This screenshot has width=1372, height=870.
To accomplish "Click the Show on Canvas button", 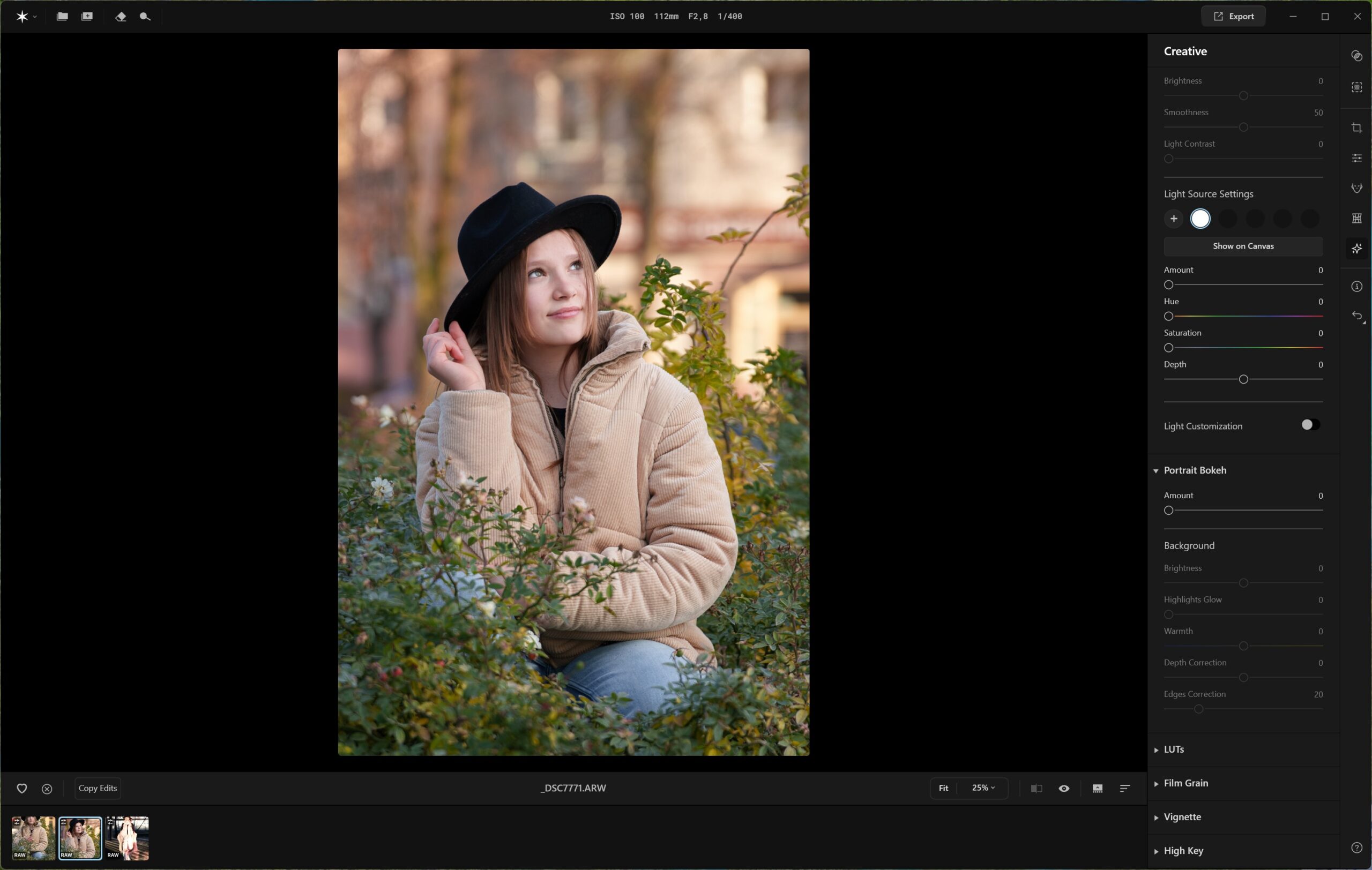I will coord(1243,246).
